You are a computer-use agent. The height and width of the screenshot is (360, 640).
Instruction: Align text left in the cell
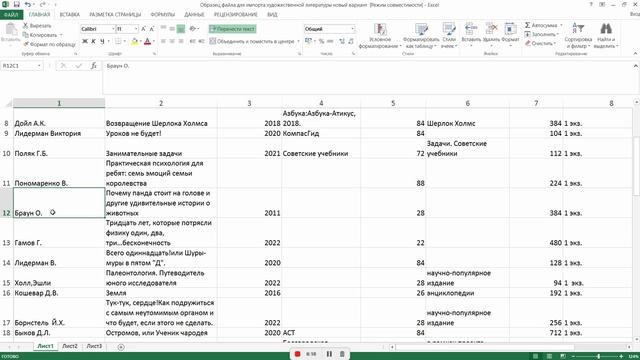click(x=163, y=41)
